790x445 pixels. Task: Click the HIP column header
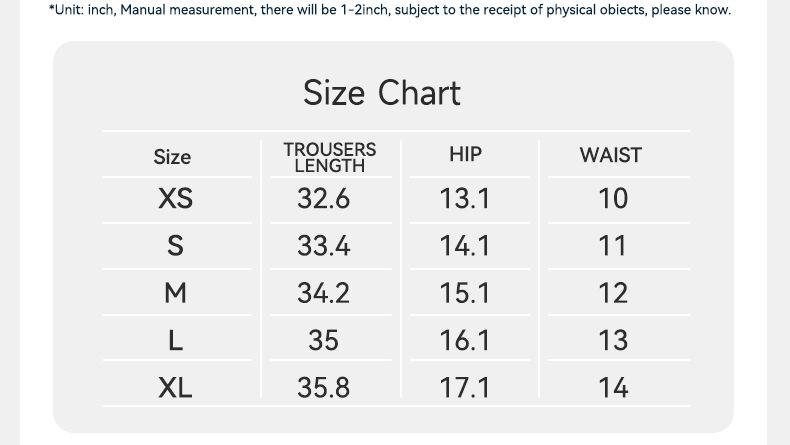coord(466,154)
